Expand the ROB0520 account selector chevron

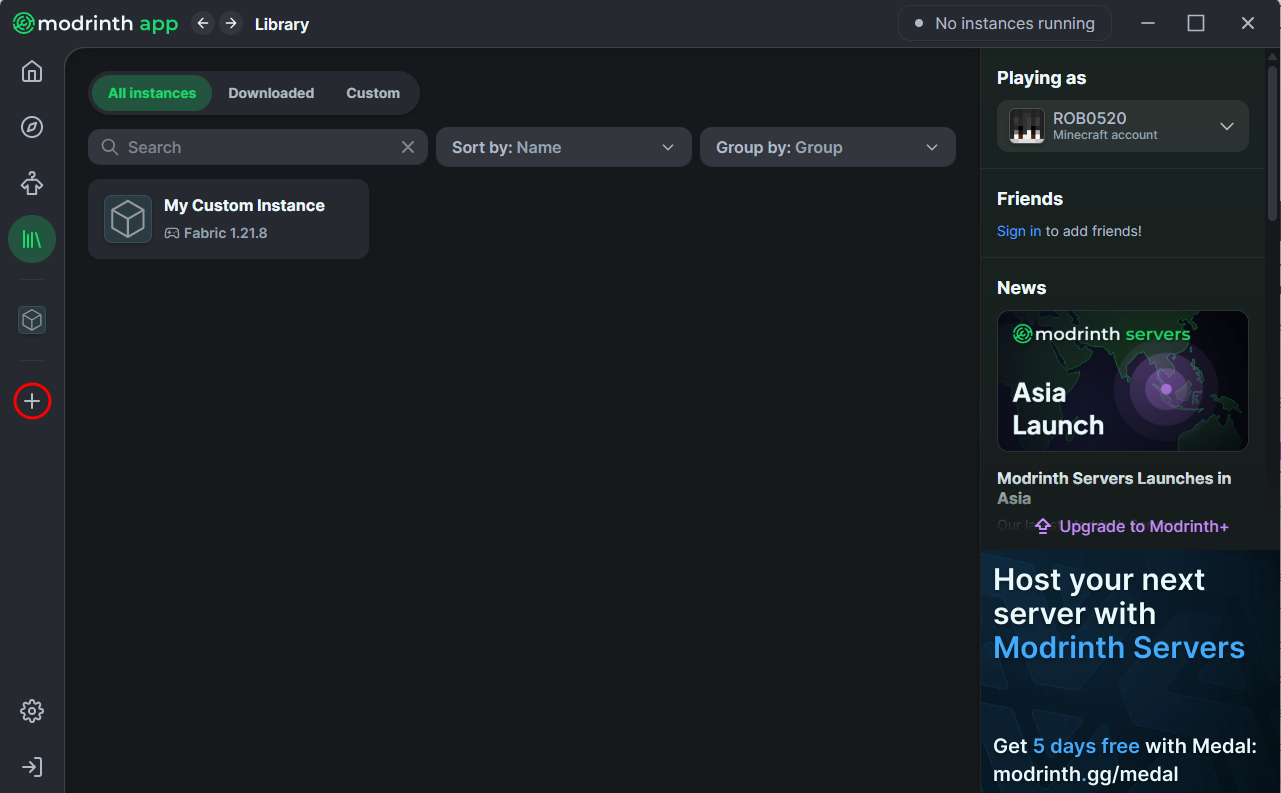pyautogui.click(x=1227, y=126)
